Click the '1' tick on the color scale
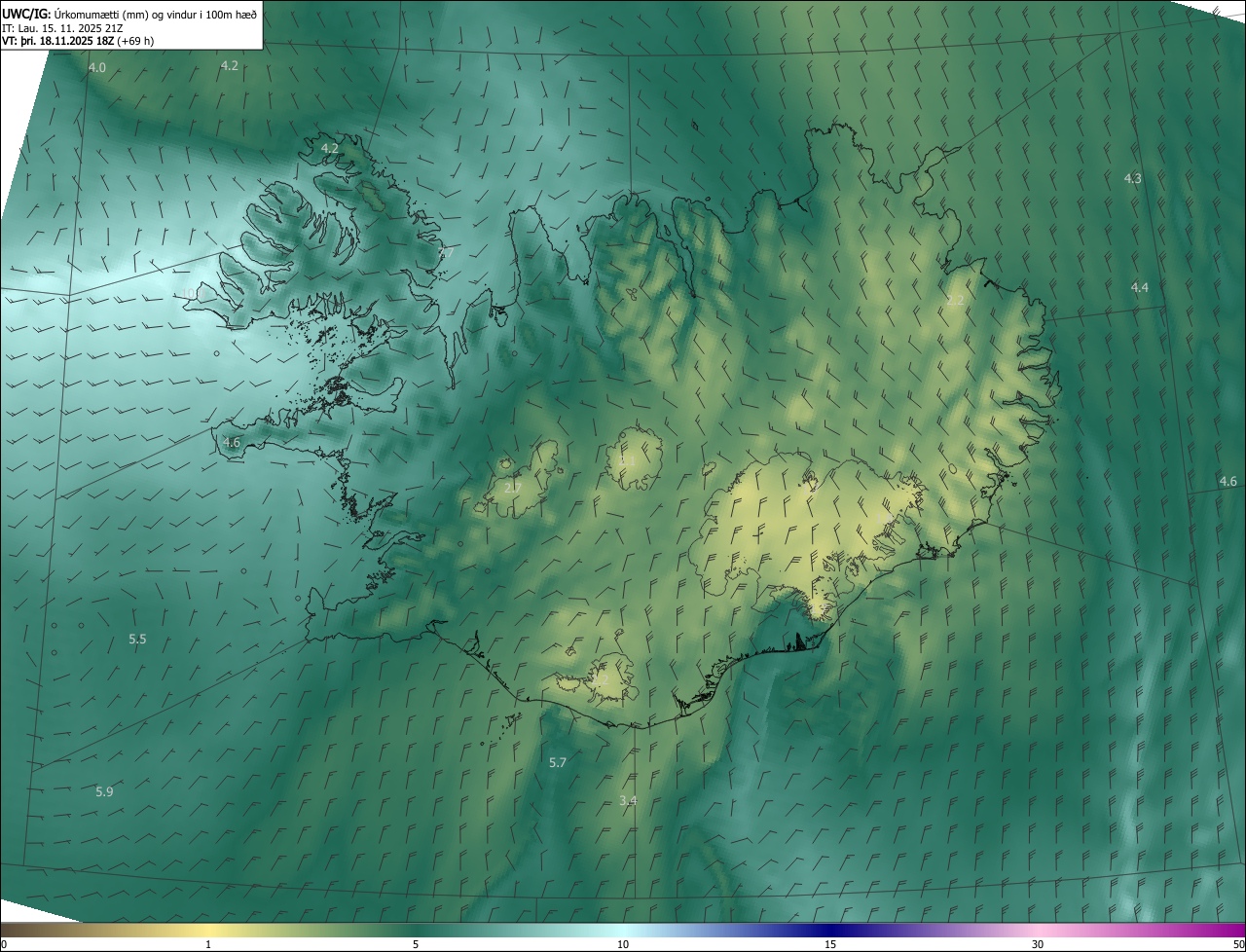 pos(208,944)
